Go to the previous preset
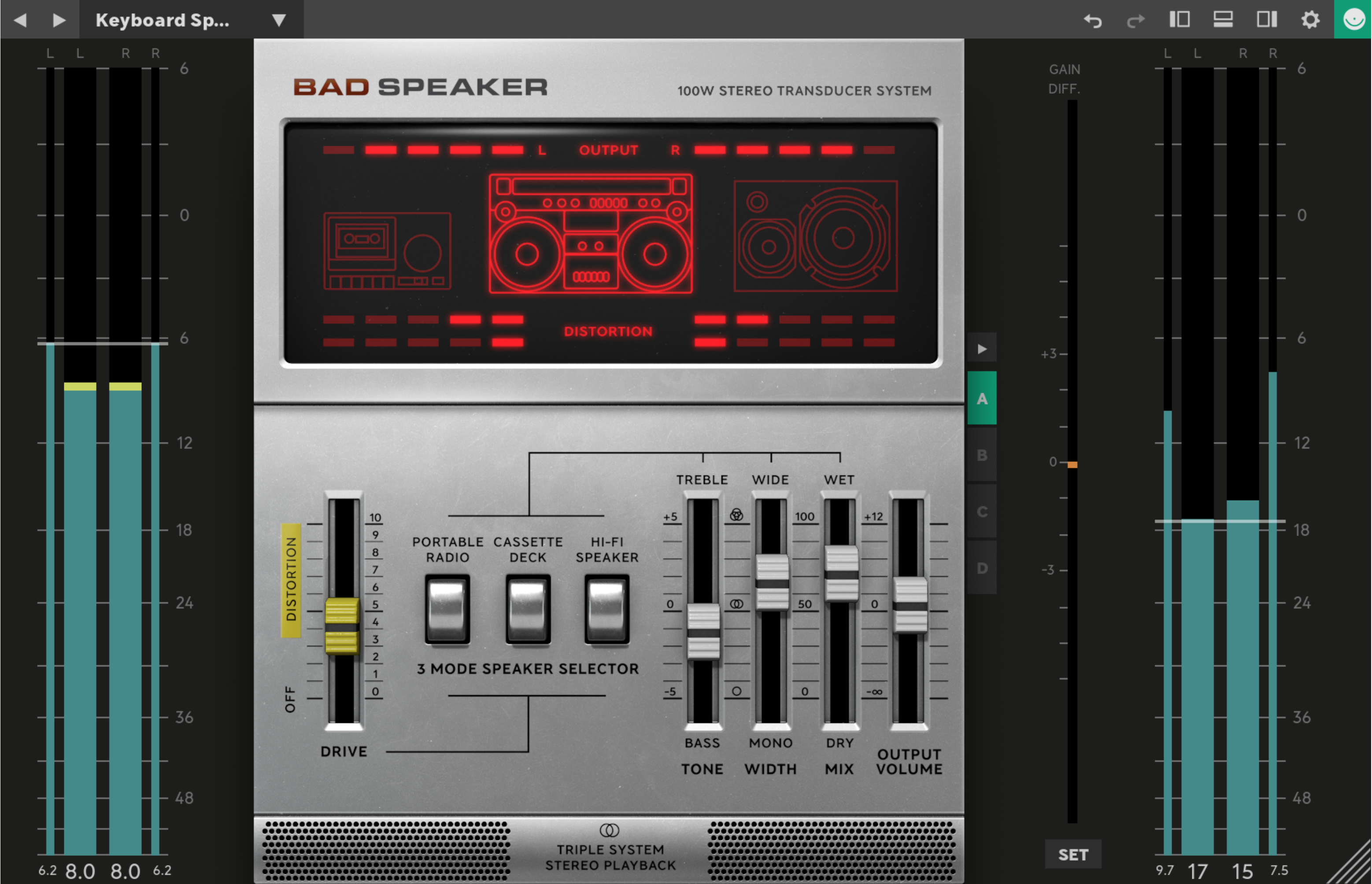The image size is (1372, 884). click(20, 21)
